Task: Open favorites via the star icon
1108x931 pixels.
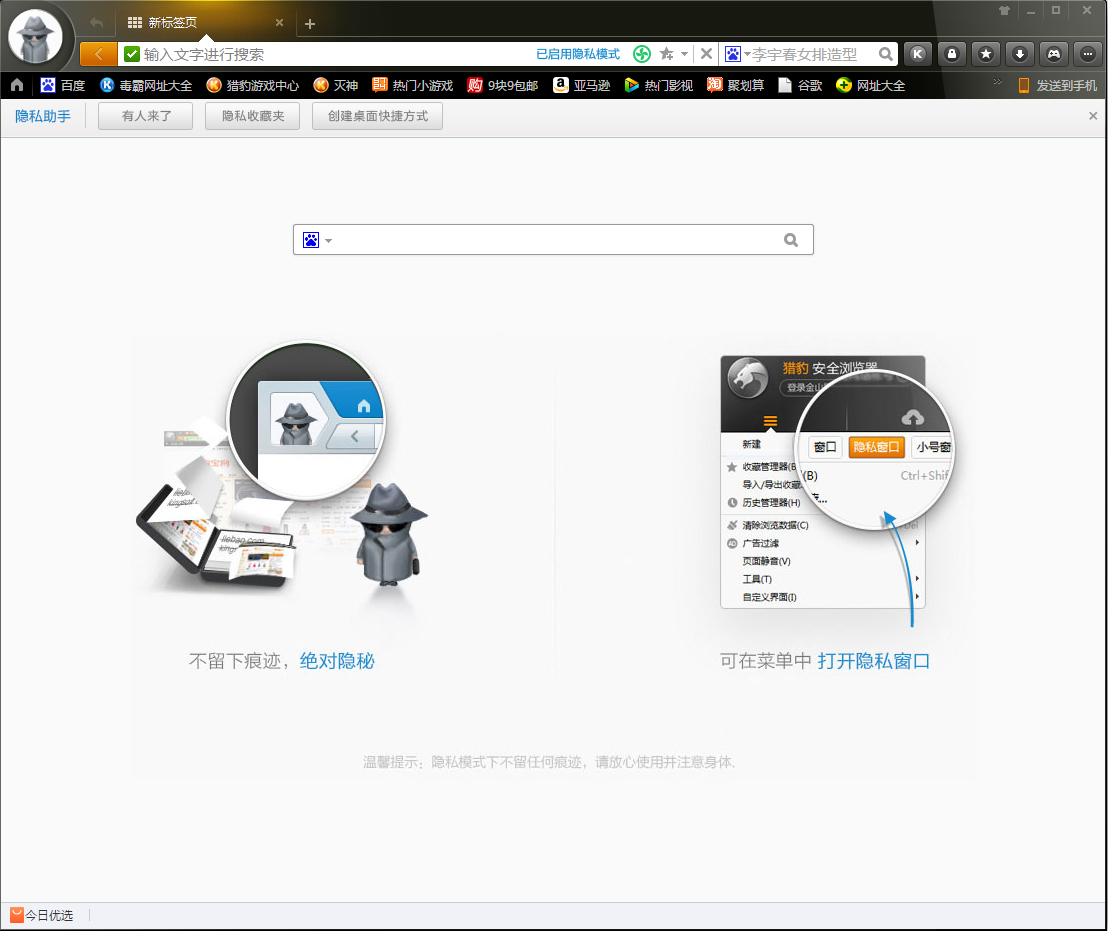Action: [986, 54]
